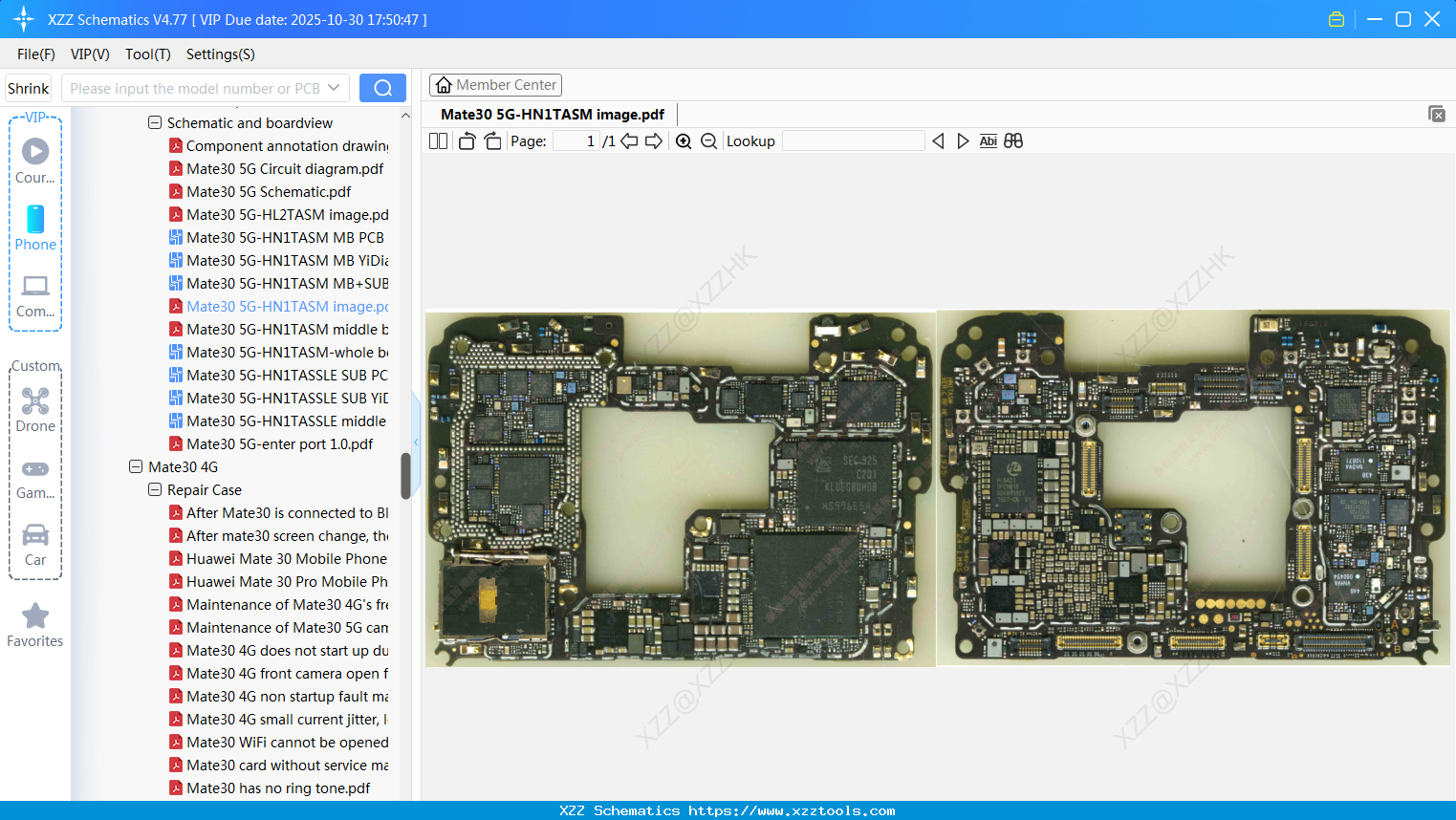Open Favorites star icon
Image resolution: width=1456 pixels, height=820 pixels.
[35, 615]
